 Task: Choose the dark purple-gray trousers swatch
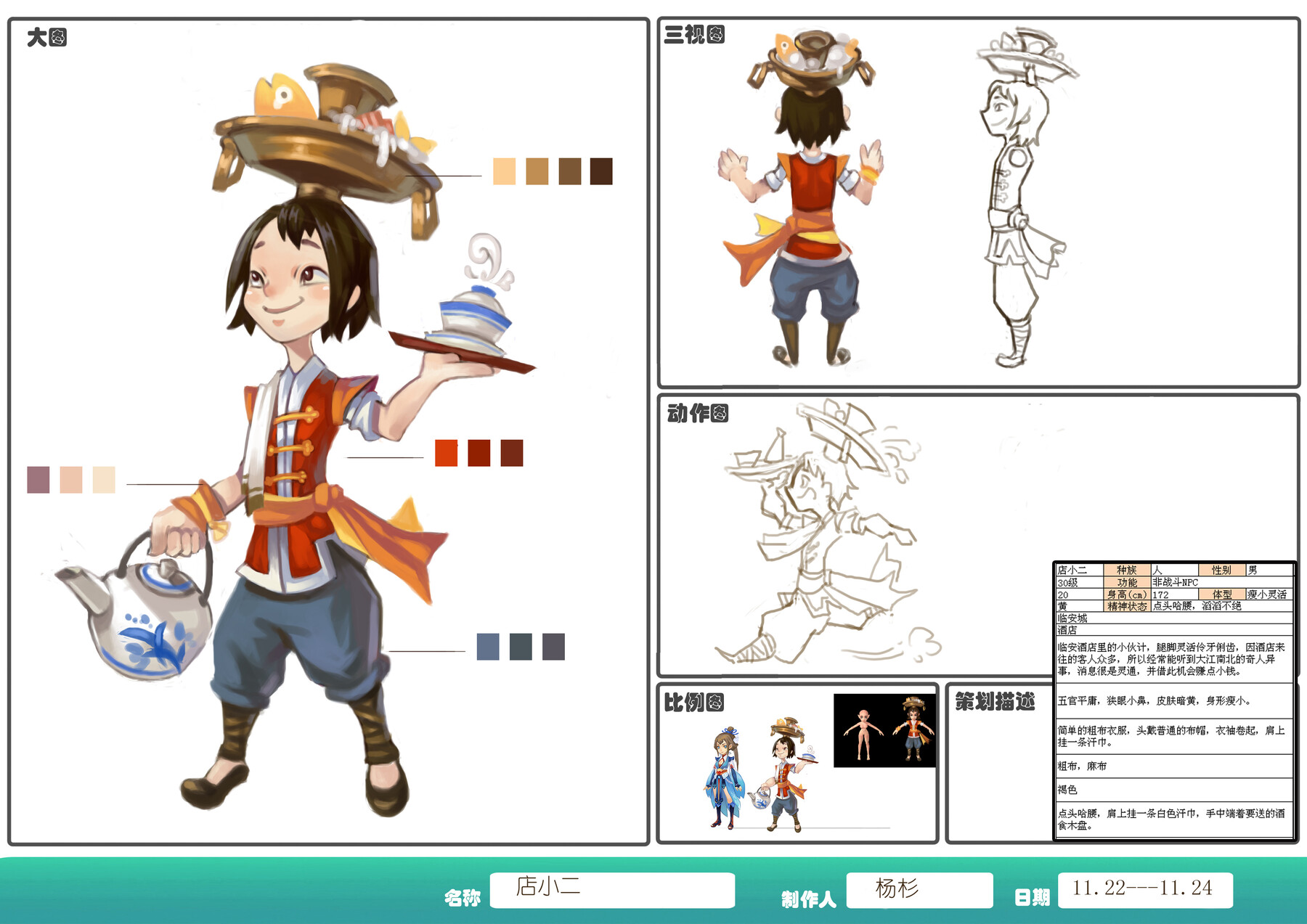tap(553, 647)
